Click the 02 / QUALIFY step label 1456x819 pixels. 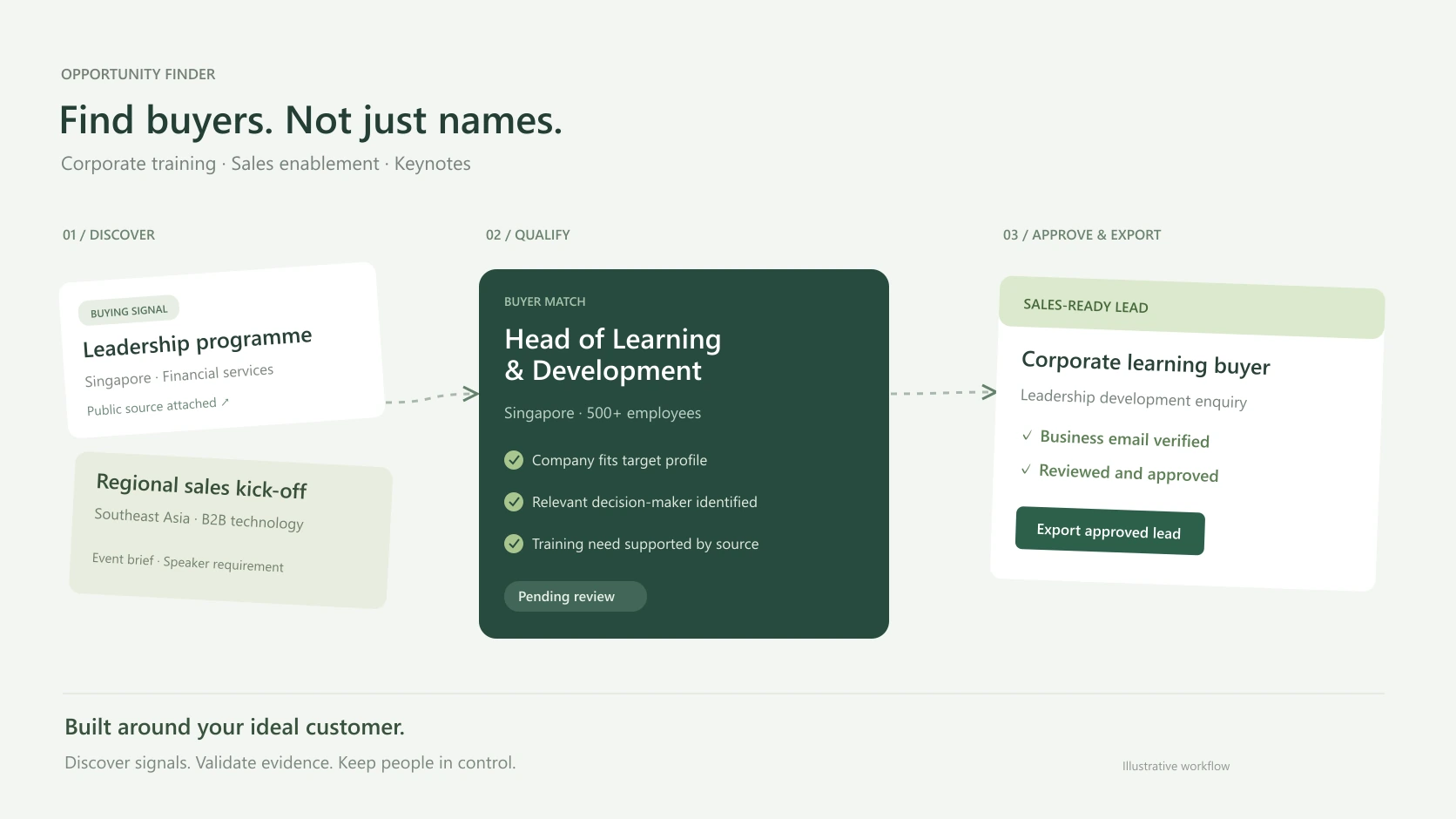tap(528, 234)
